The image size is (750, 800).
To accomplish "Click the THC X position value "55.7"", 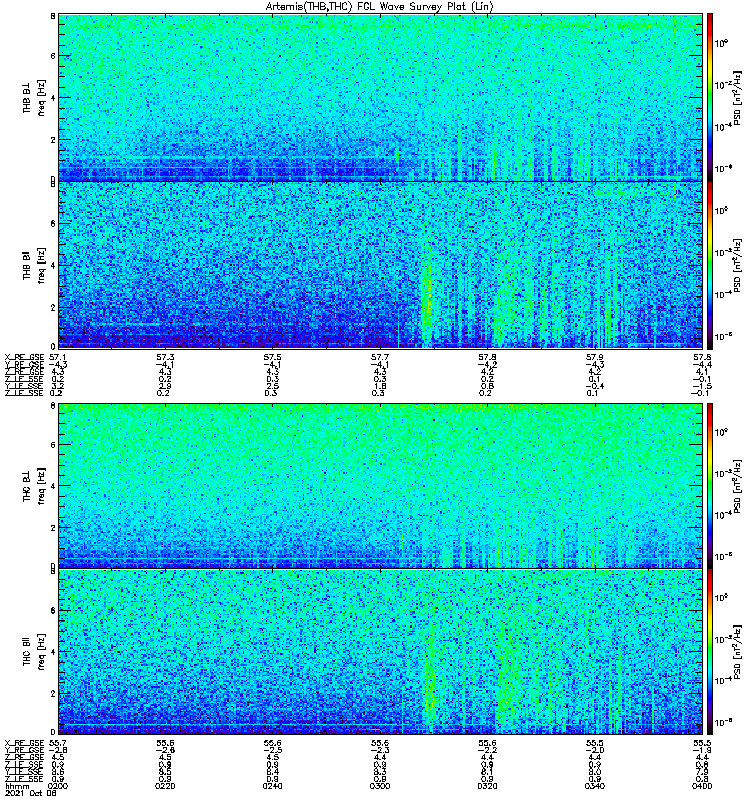I will [x=57, y=743].
